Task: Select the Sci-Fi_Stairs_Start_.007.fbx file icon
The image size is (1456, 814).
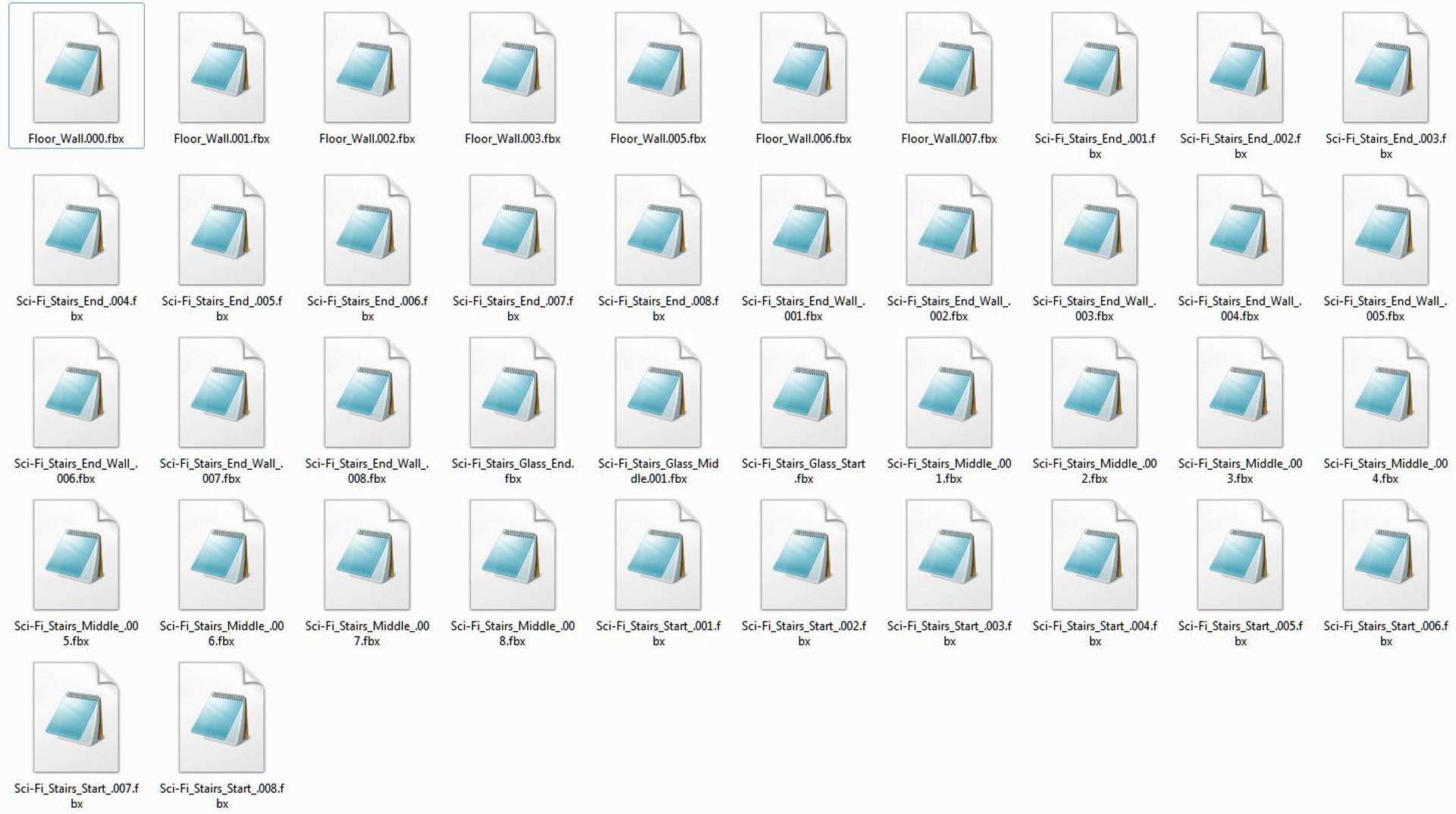Action: 76,718
